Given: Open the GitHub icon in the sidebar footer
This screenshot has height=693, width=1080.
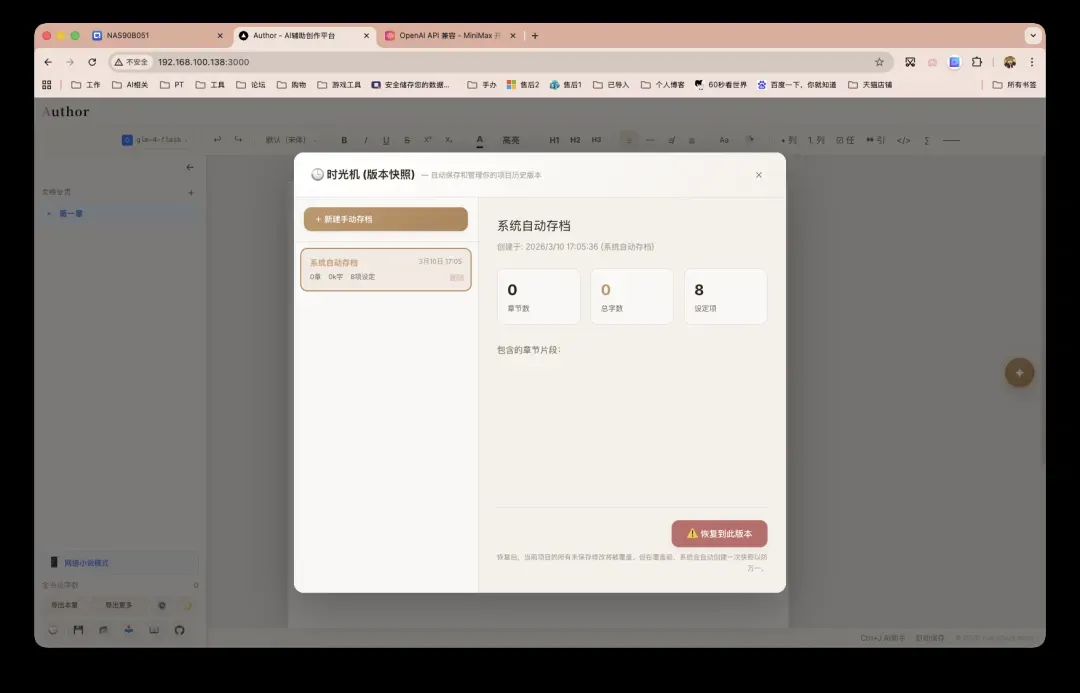Looking at the screenshot, I should (180, 630).
